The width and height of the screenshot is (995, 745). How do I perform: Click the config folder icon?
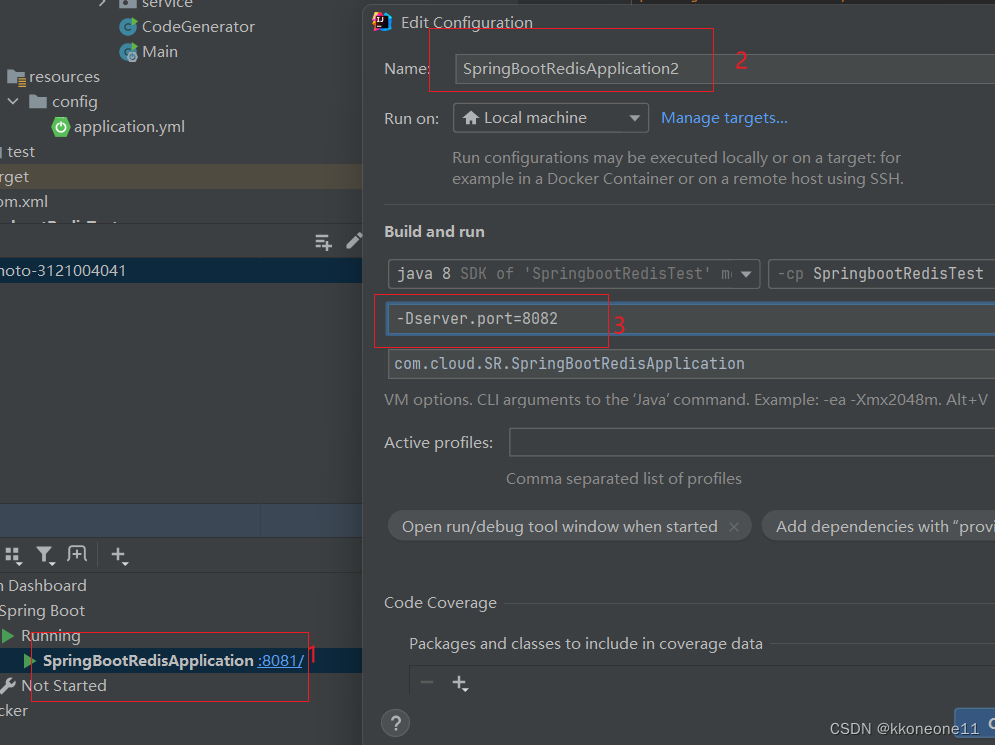click(38, 102)
